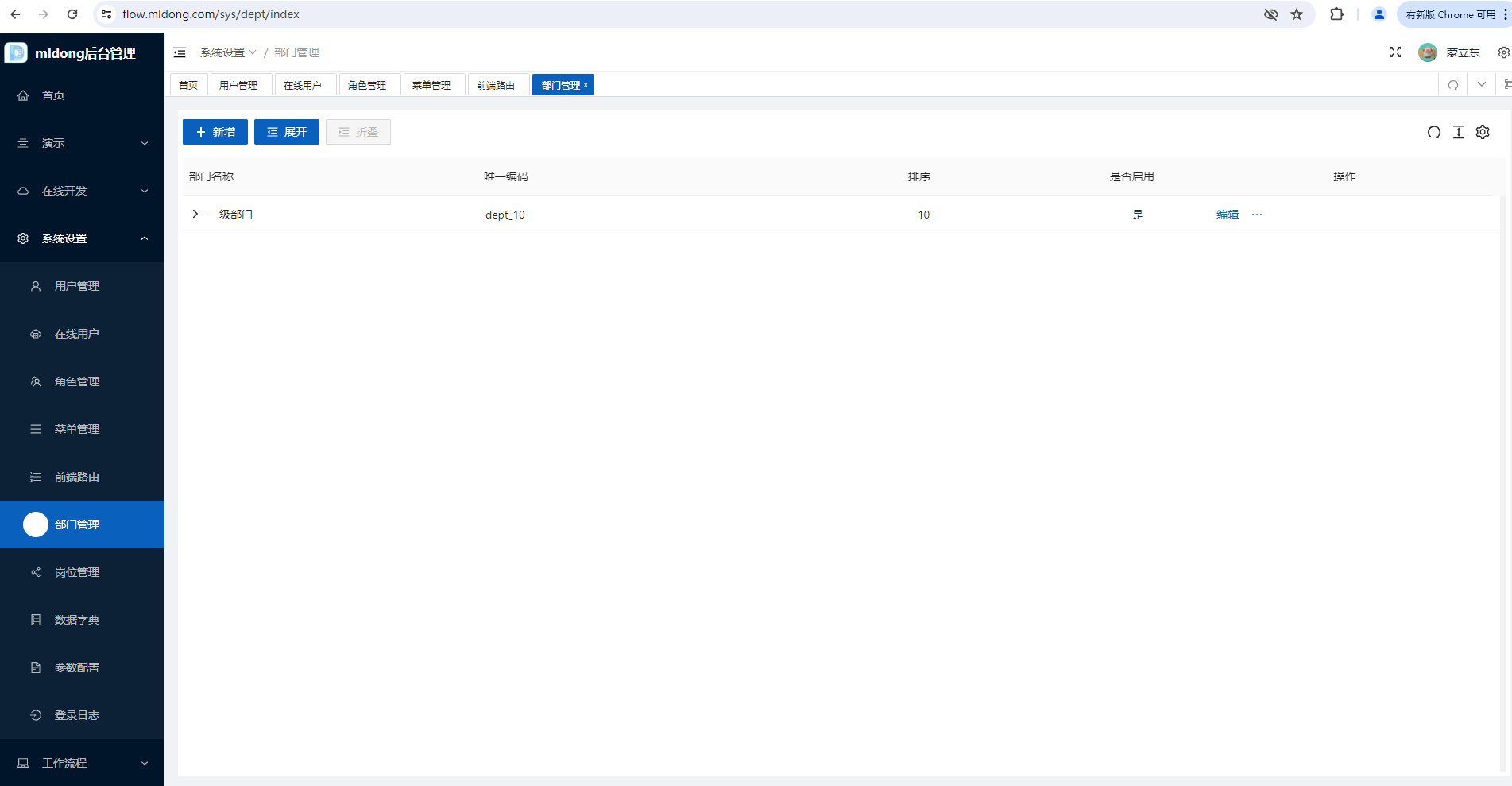Click the 折叠 button
Viewport: 1512px width, 786px height.
tap(358, 132)
